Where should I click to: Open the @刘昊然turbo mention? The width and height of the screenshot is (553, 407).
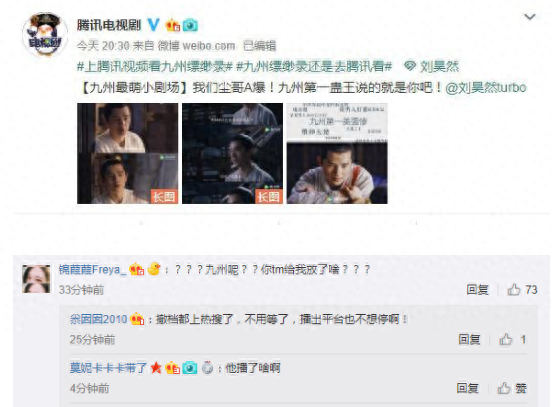point(486,87)
